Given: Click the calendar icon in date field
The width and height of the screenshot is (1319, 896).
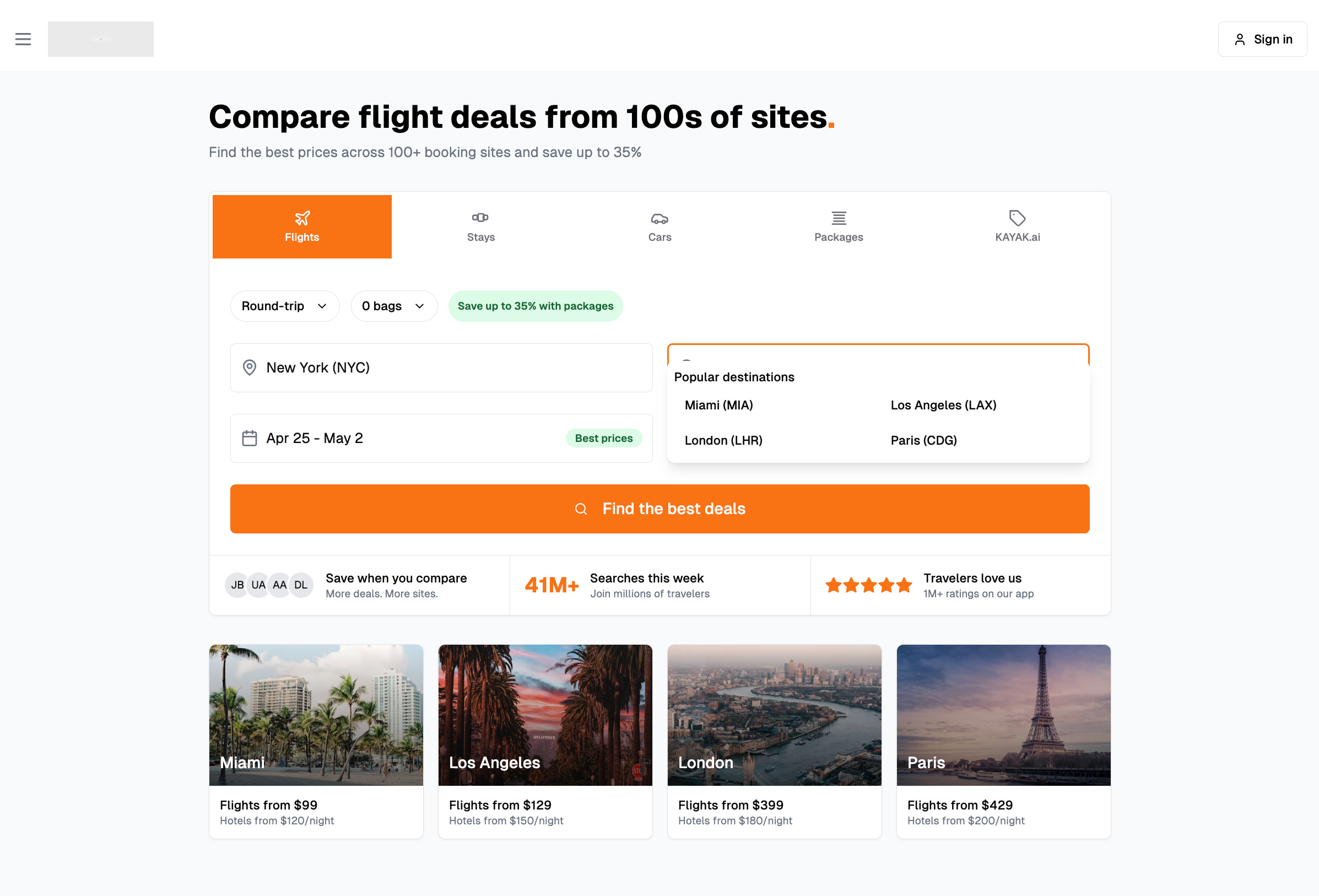Looking at the screenshot, I should [249, 438].
